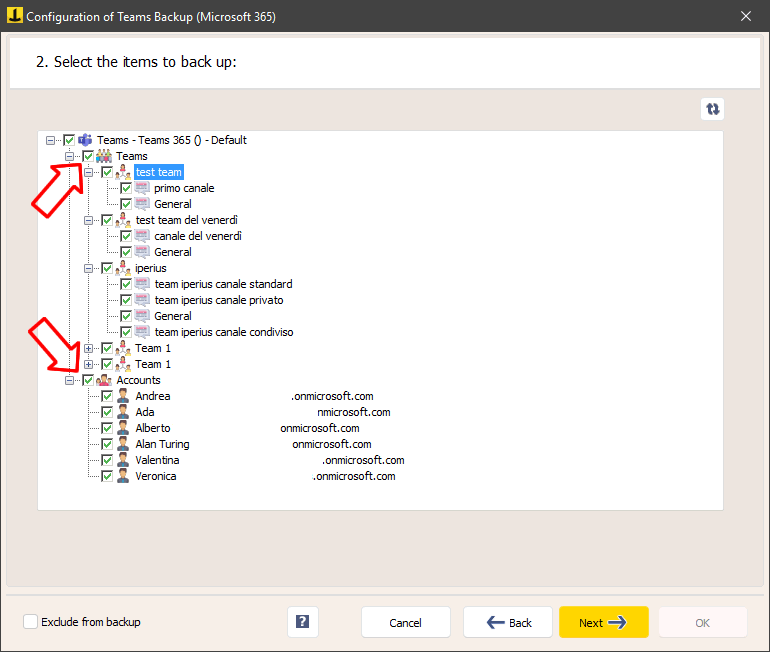770x652 pixels.
Task: Click the team icon beside test team del venerdì
Action: [123, 220]
